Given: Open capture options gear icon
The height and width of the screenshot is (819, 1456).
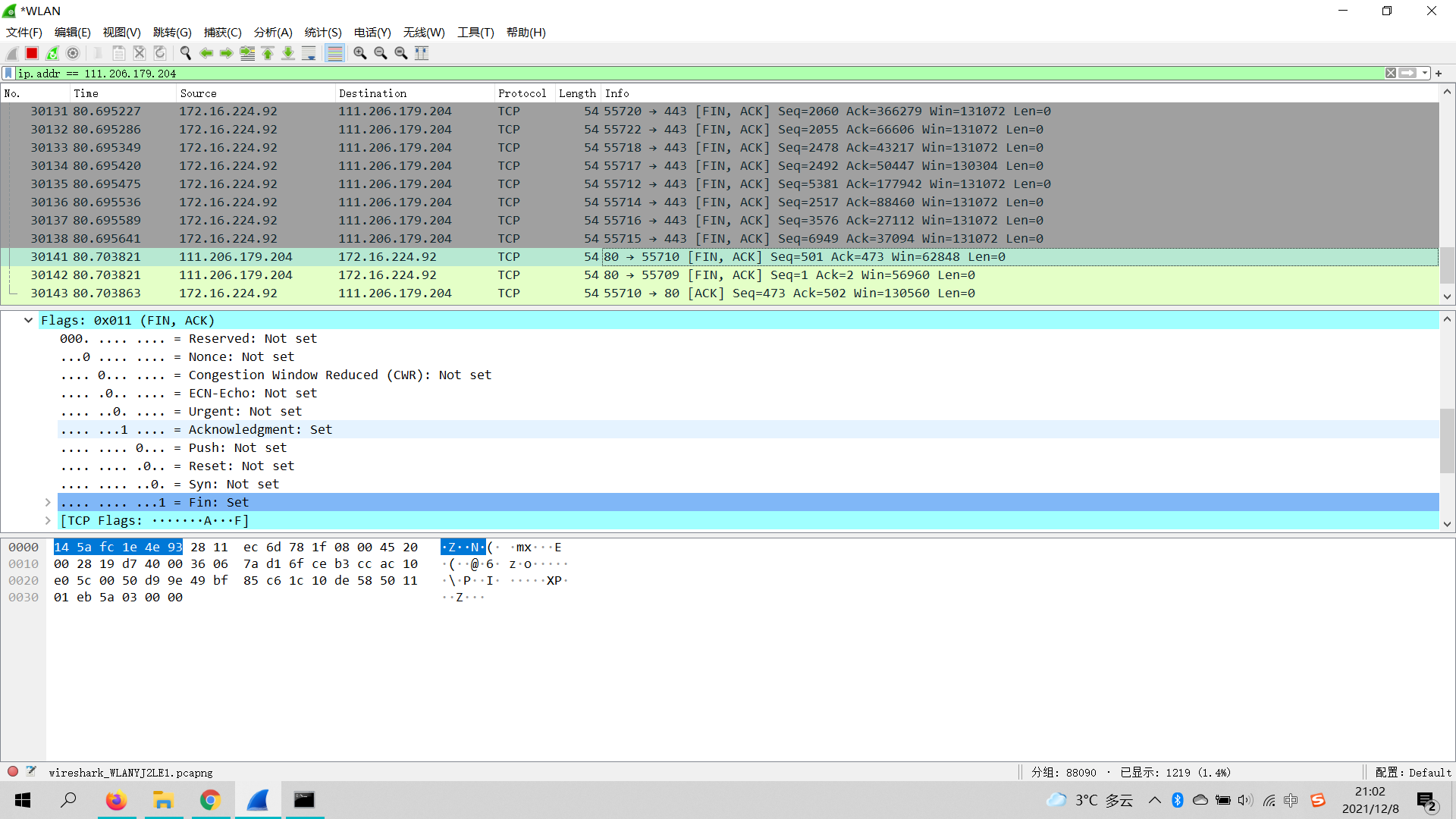Looking at the screenshot, I should (73, 53).
